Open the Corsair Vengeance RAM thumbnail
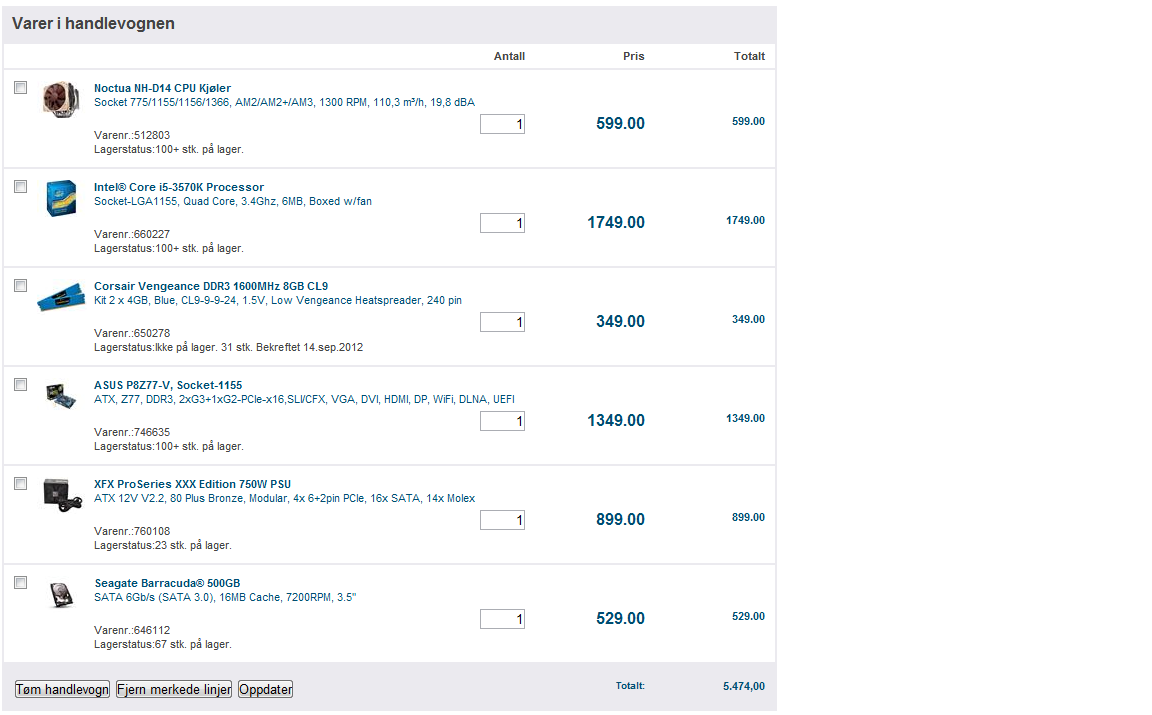Screen dimensions: 1152x715 pyautogui.click(x=61, y=296)
